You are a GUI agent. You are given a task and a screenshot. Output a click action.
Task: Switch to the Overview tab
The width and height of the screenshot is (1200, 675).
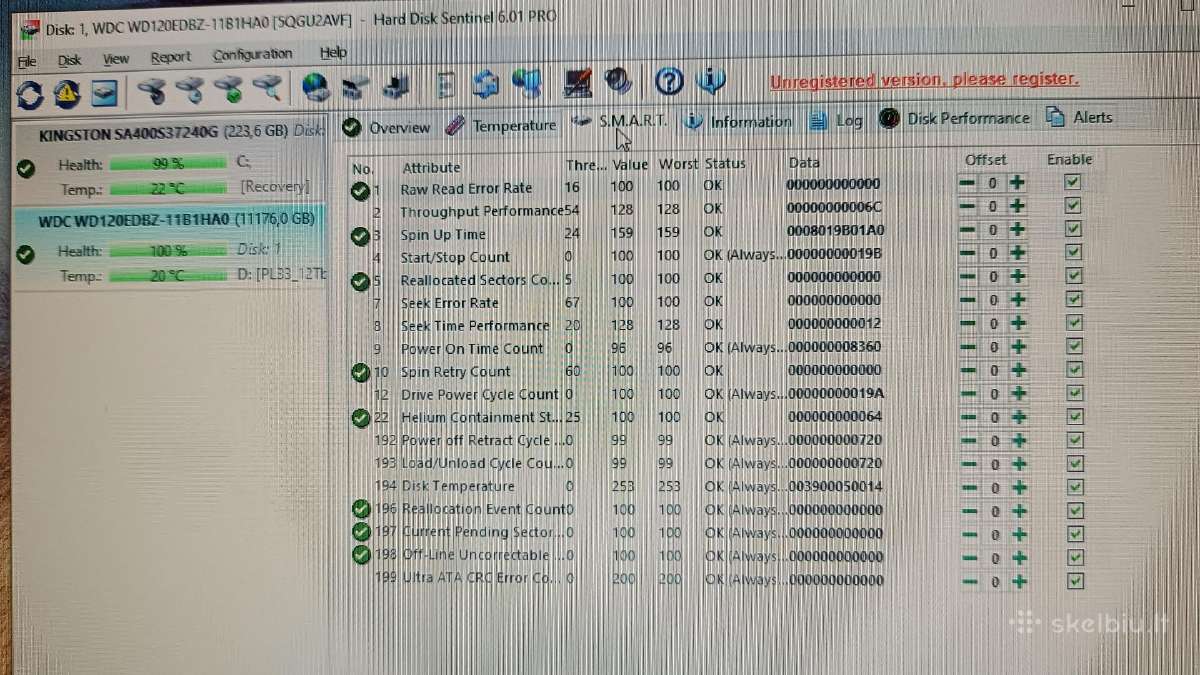click(386, 128)
